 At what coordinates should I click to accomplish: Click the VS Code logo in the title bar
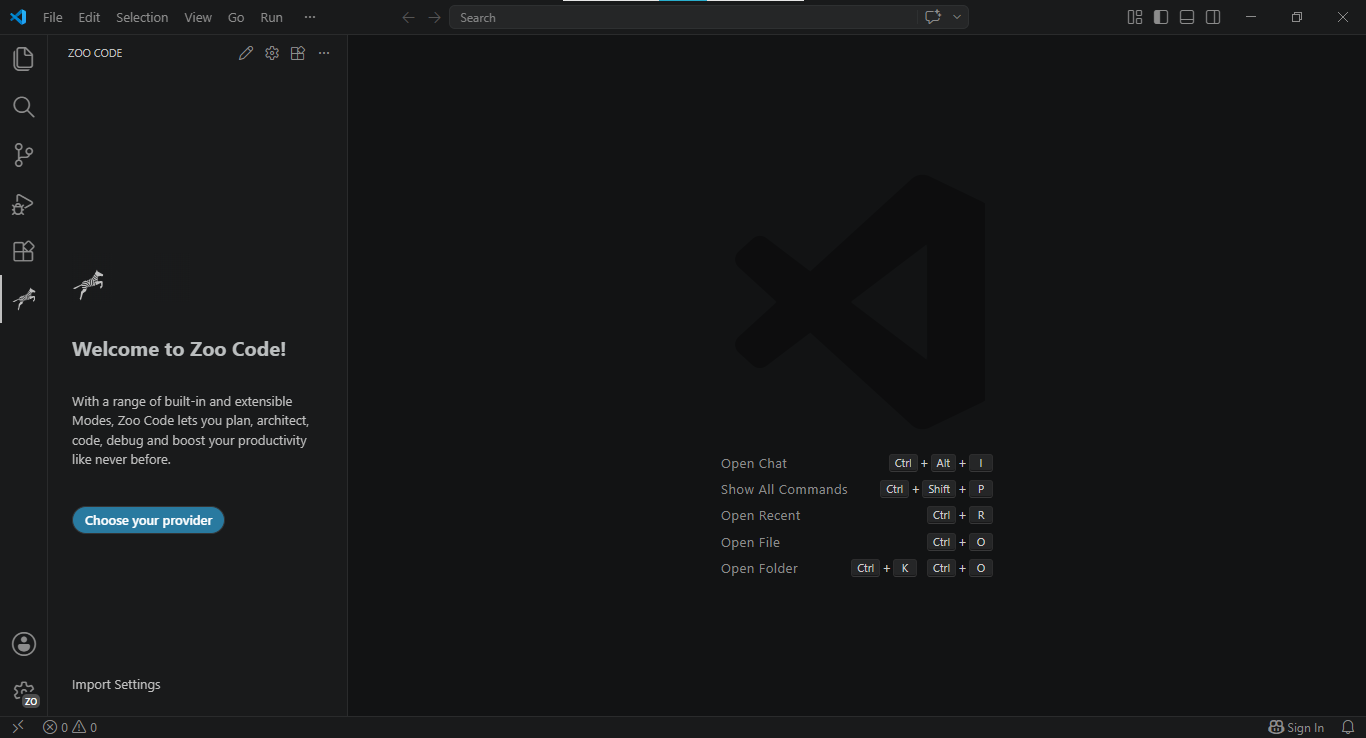click(x=18, y=17)
